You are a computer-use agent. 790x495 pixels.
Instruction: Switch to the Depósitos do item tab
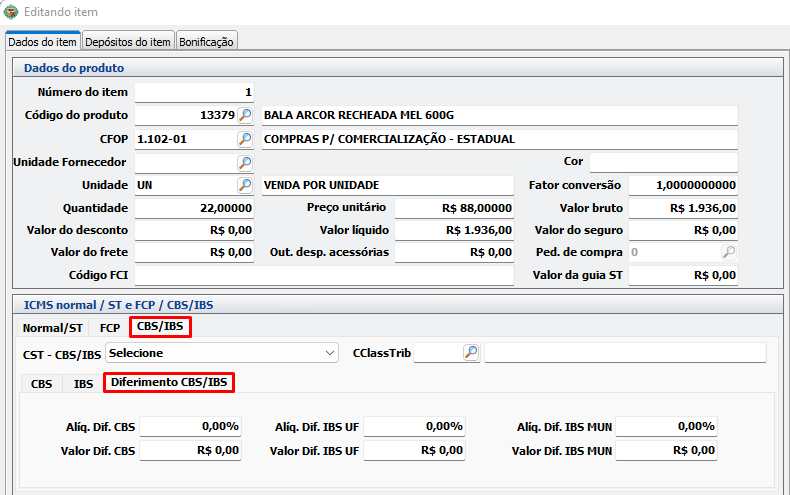click(128, 42)
